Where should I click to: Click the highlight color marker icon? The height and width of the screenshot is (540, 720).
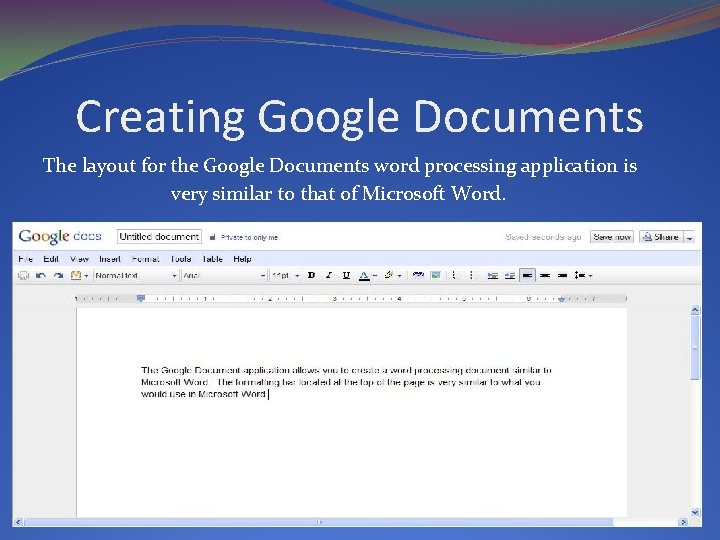(389, 275)
